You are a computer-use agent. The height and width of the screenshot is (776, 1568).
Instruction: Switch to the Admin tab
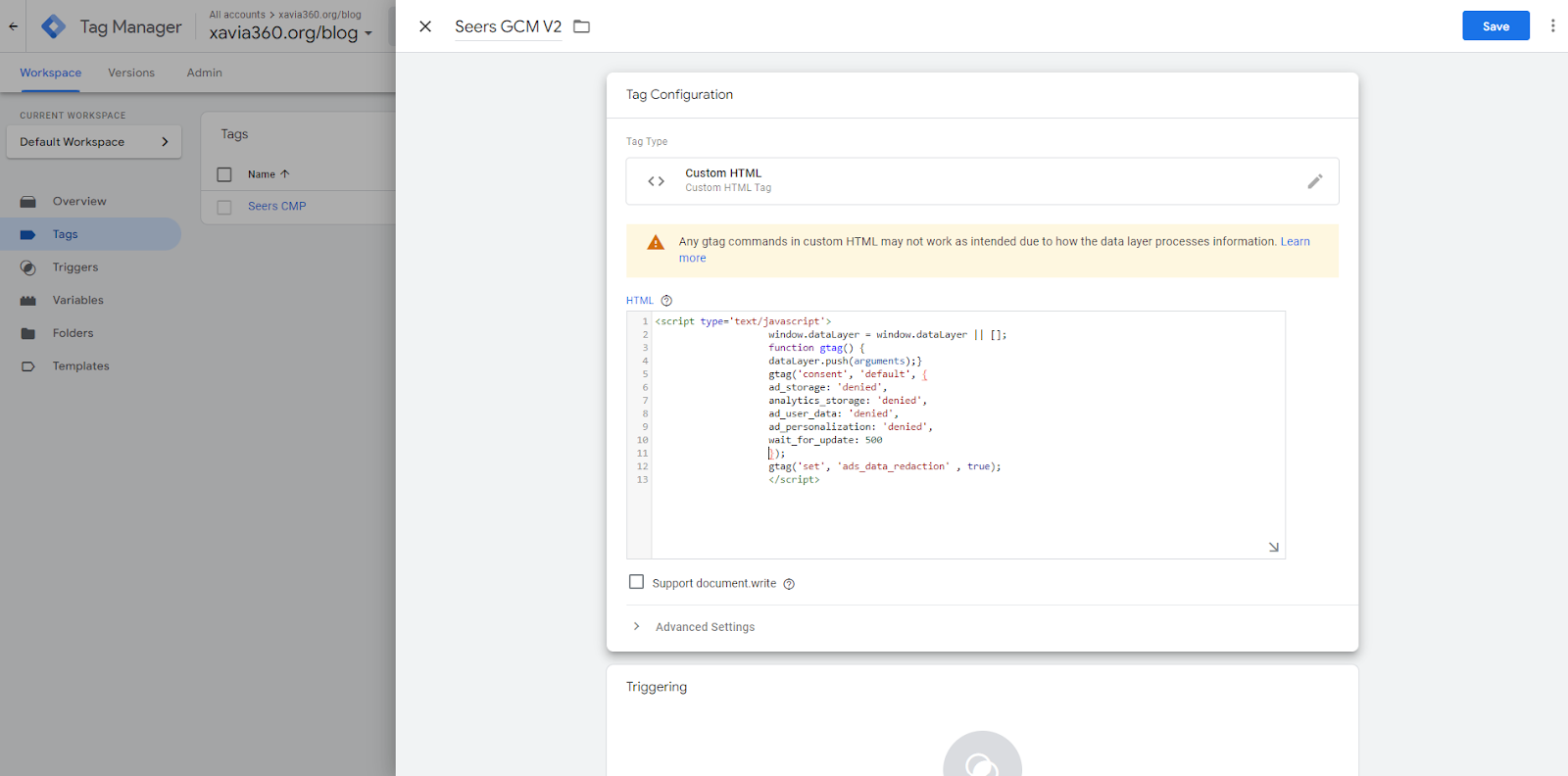[x=204, y=73]
